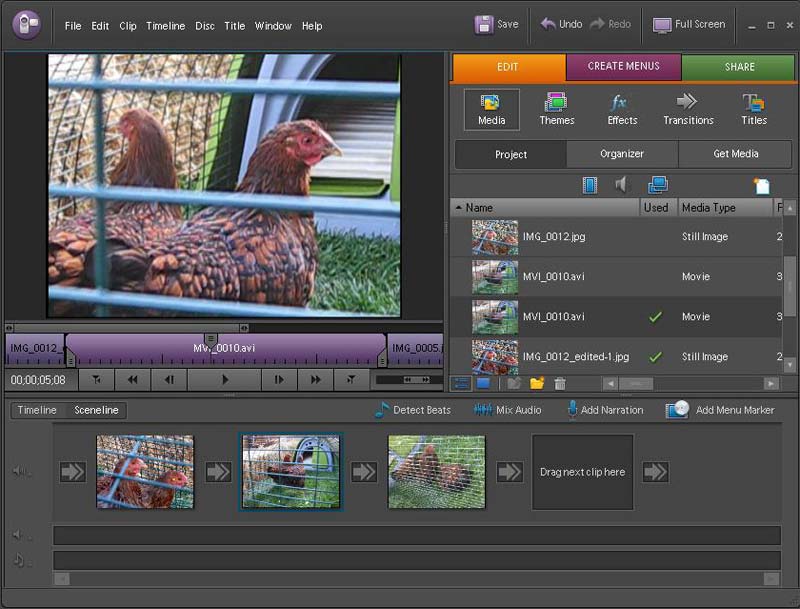This screenshot has width=800, height=609.
Task: Open the Effects panel
Action: [x=622, y=109]
